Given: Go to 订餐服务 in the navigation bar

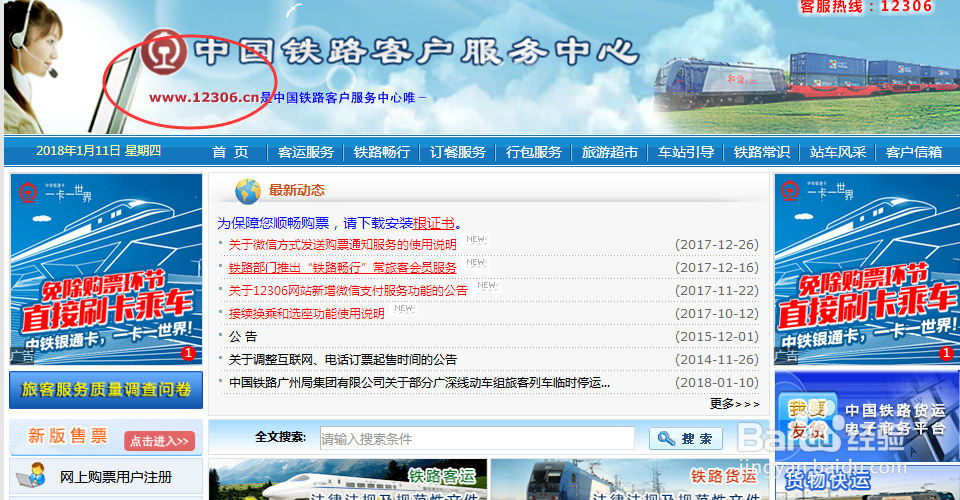Looking at the screenshot, I should point(457,152).
